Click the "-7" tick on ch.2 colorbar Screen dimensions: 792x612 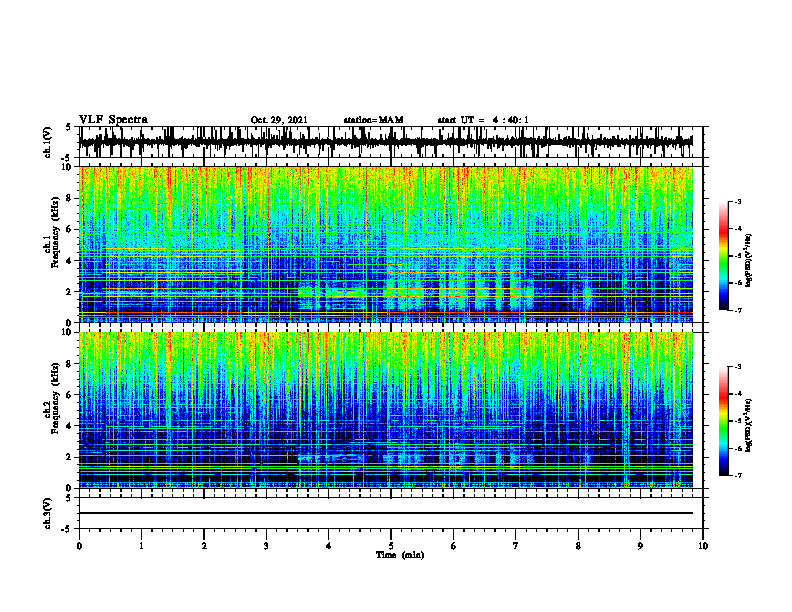pos(738,475)
